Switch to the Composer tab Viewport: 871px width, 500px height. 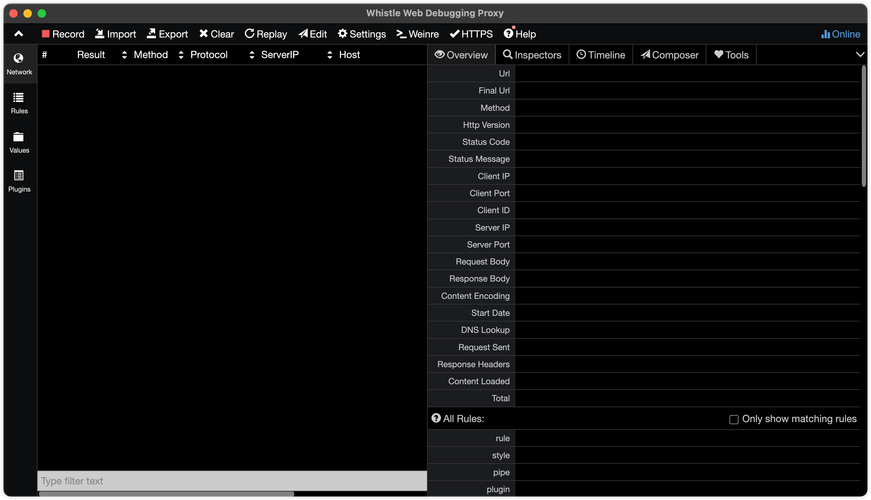point(669,54)
